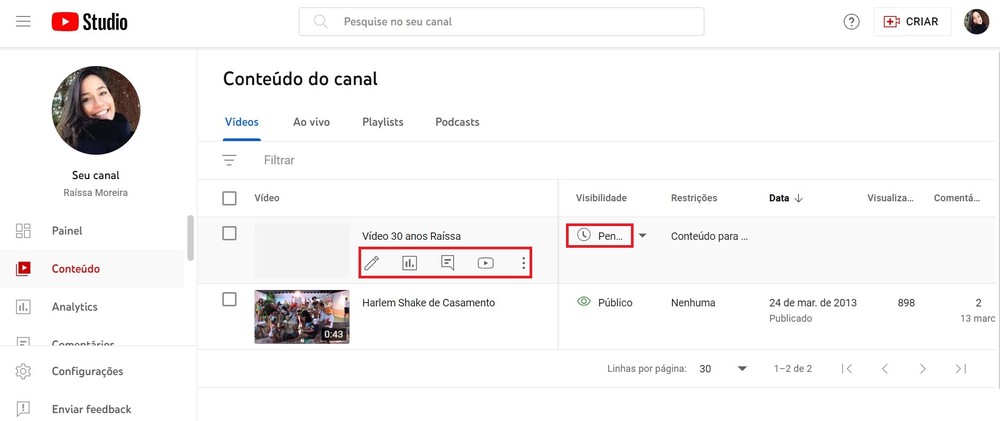Click the watch on YouTube play icon
This screenshot has height=421, width=1000.
click(x=486, y=263)
